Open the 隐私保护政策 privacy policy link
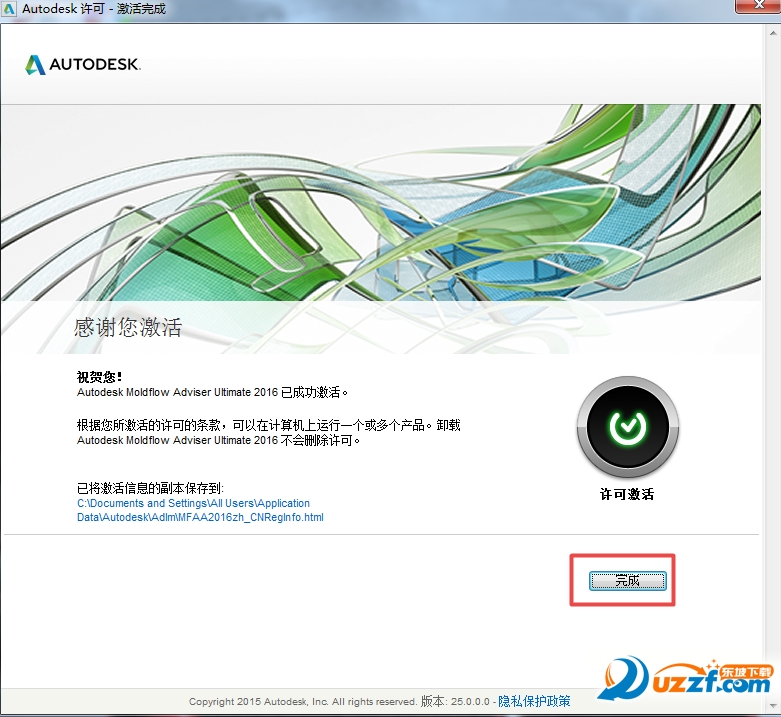 coord(534,701)
